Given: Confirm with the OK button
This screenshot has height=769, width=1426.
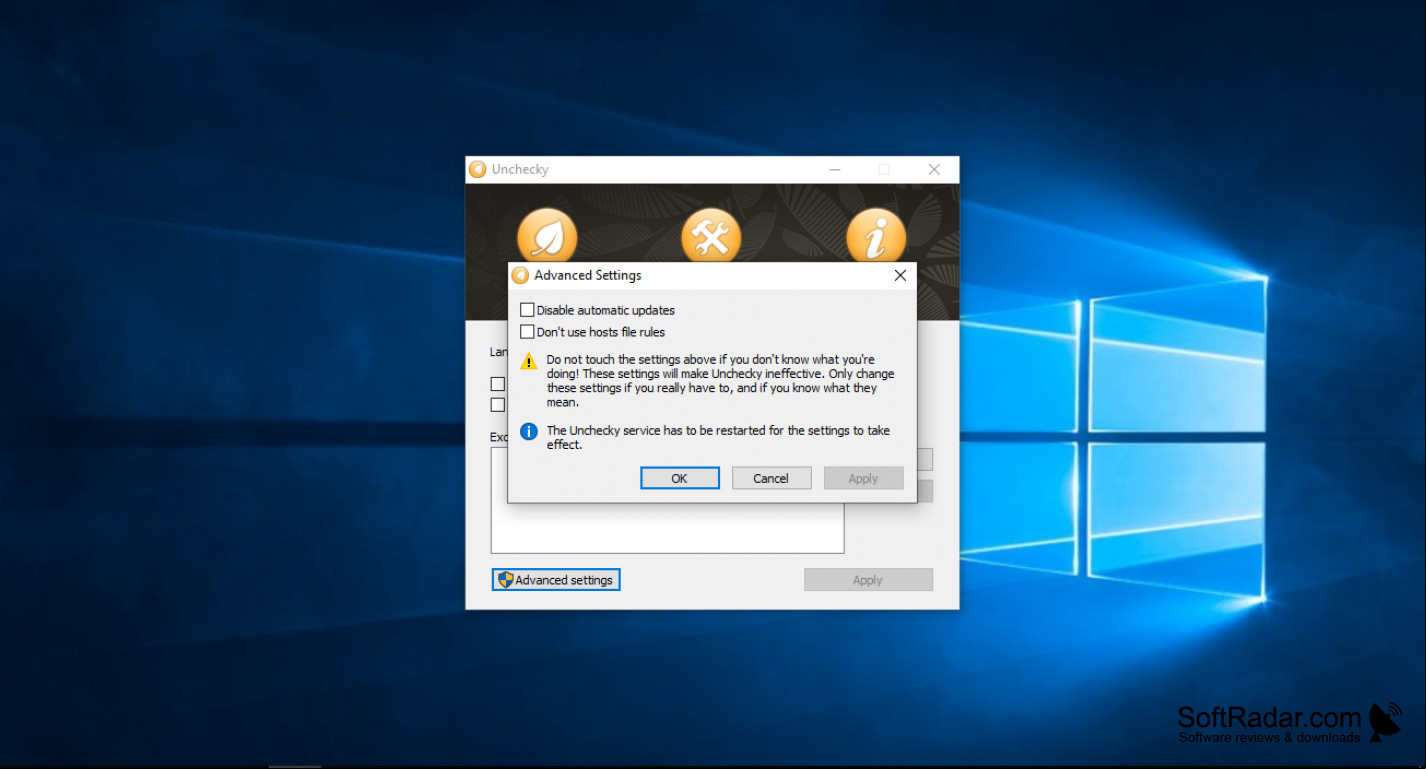Looking at the screenshot, I should pos(680,478).
